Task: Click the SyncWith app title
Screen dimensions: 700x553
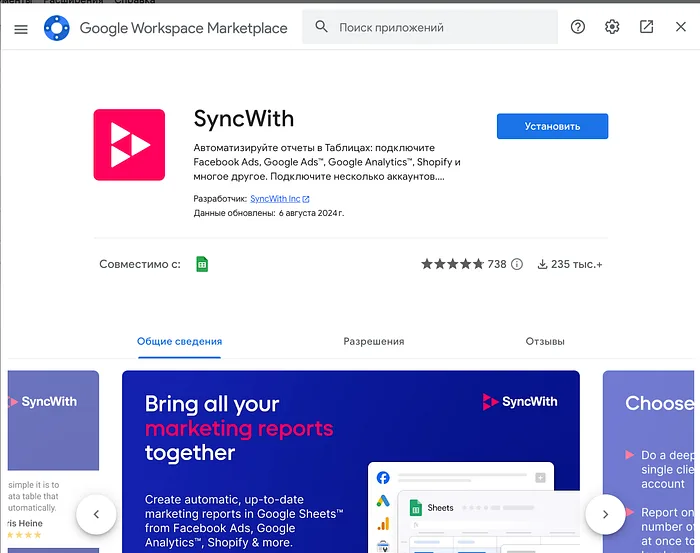Action: (244, 119)
